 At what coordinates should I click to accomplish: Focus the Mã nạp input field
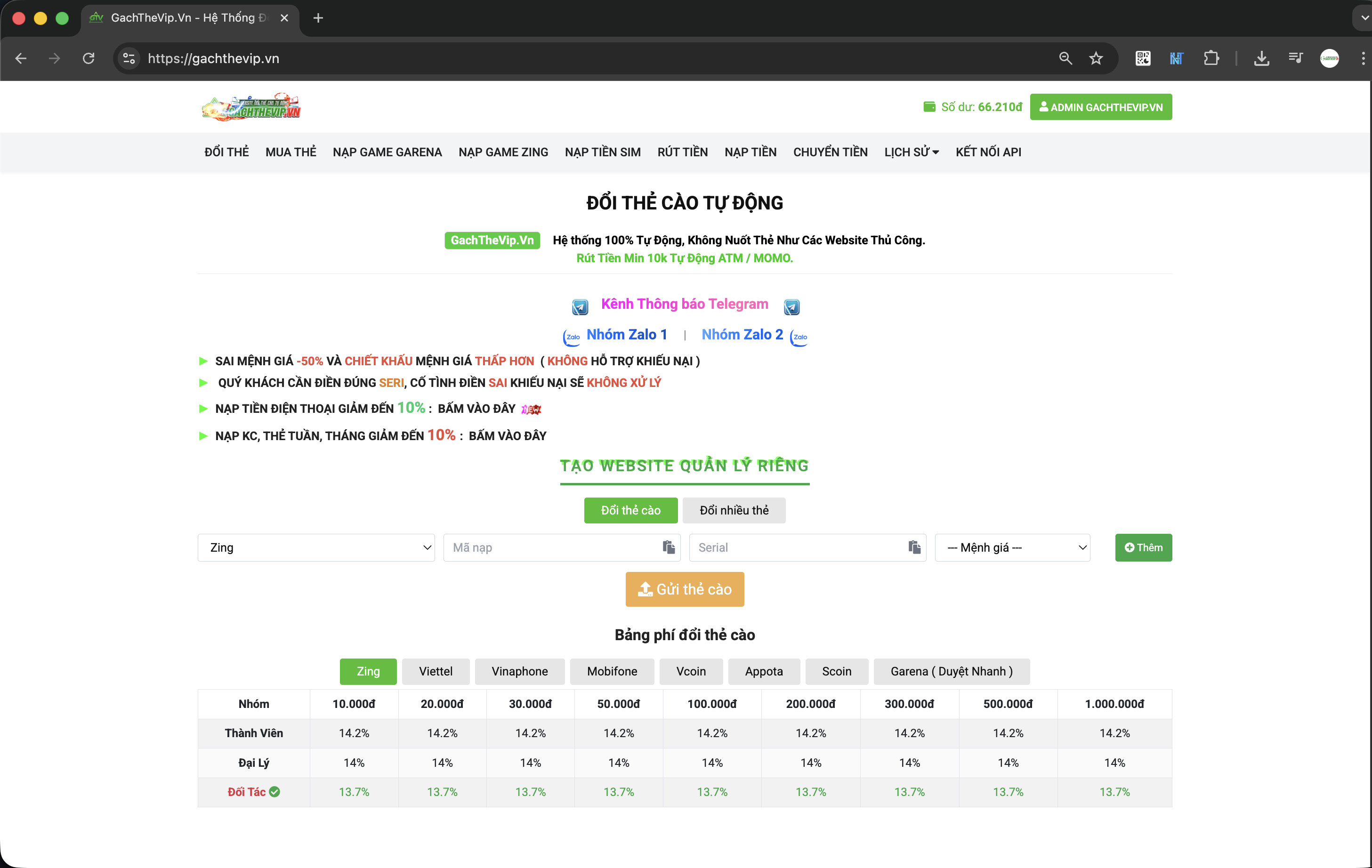coord(562,547)
